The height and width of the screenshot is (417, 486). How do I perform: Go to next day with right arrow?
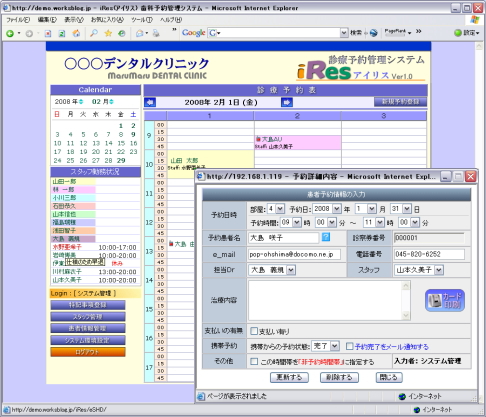[287, 102]
